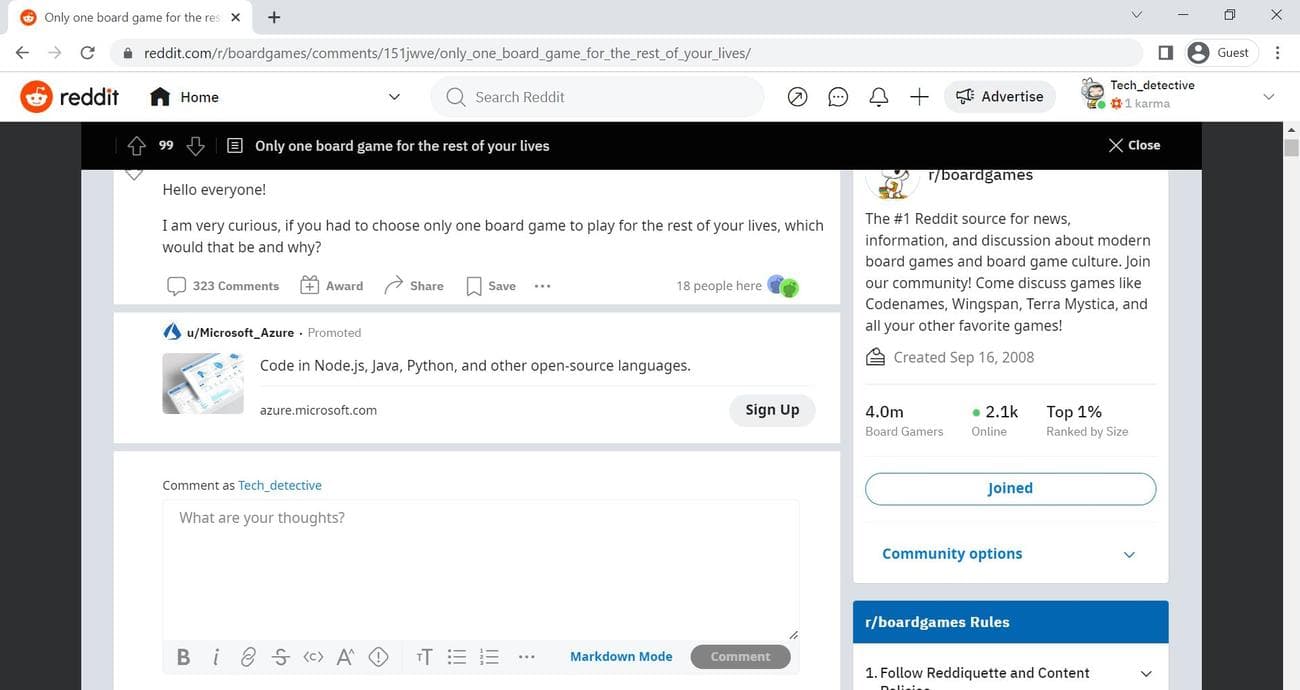This screenshot has height=690, width=1300.
Task: Toggle the Joined community button
Action: coord(1010,489)
